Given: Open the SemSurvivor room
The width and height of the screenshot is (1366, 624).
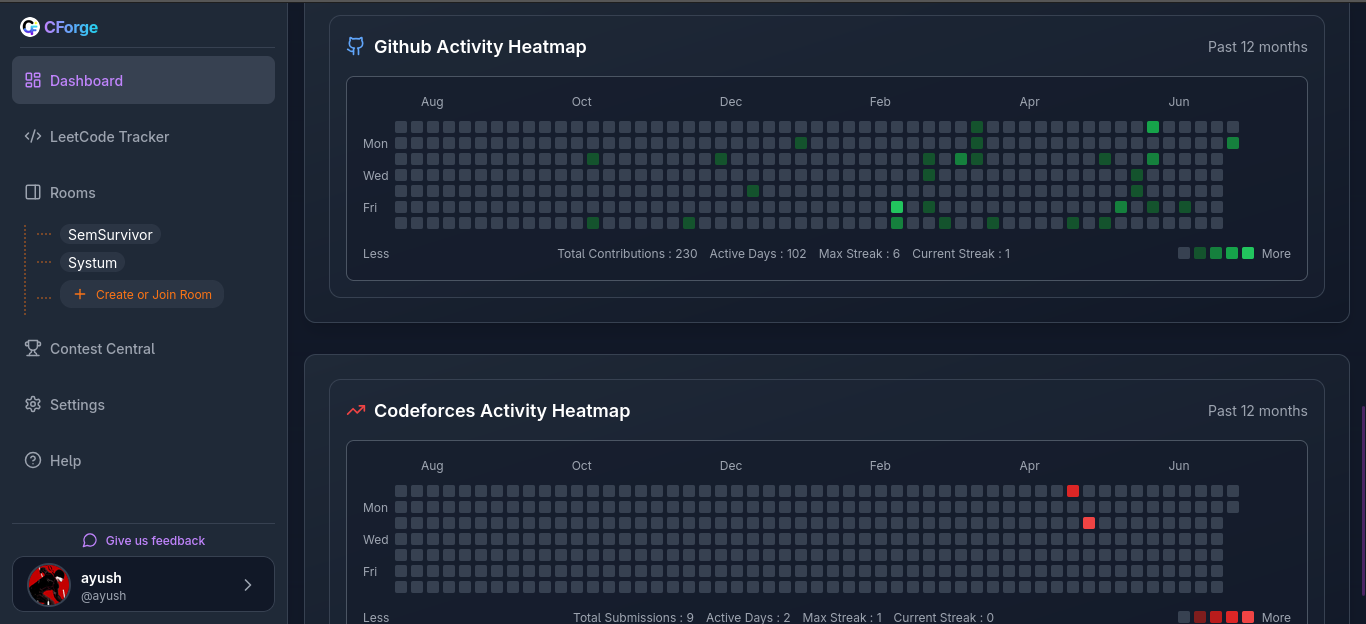Looking at the screenshot, I should coord(110,234).
